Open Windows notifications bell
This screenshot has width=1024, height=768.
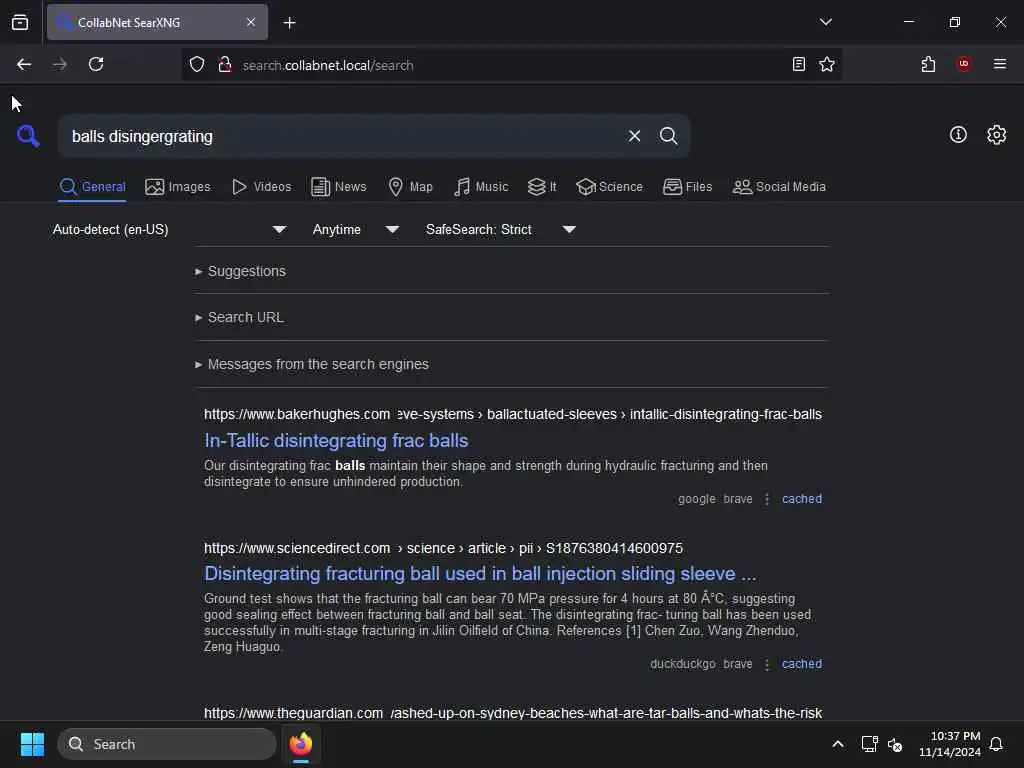(x=996, y=744)
